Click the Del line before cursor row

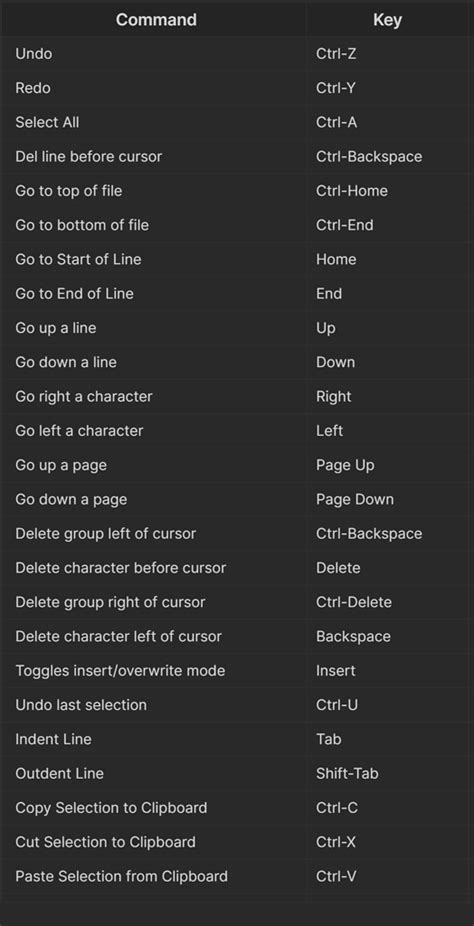tap(237, 156)
